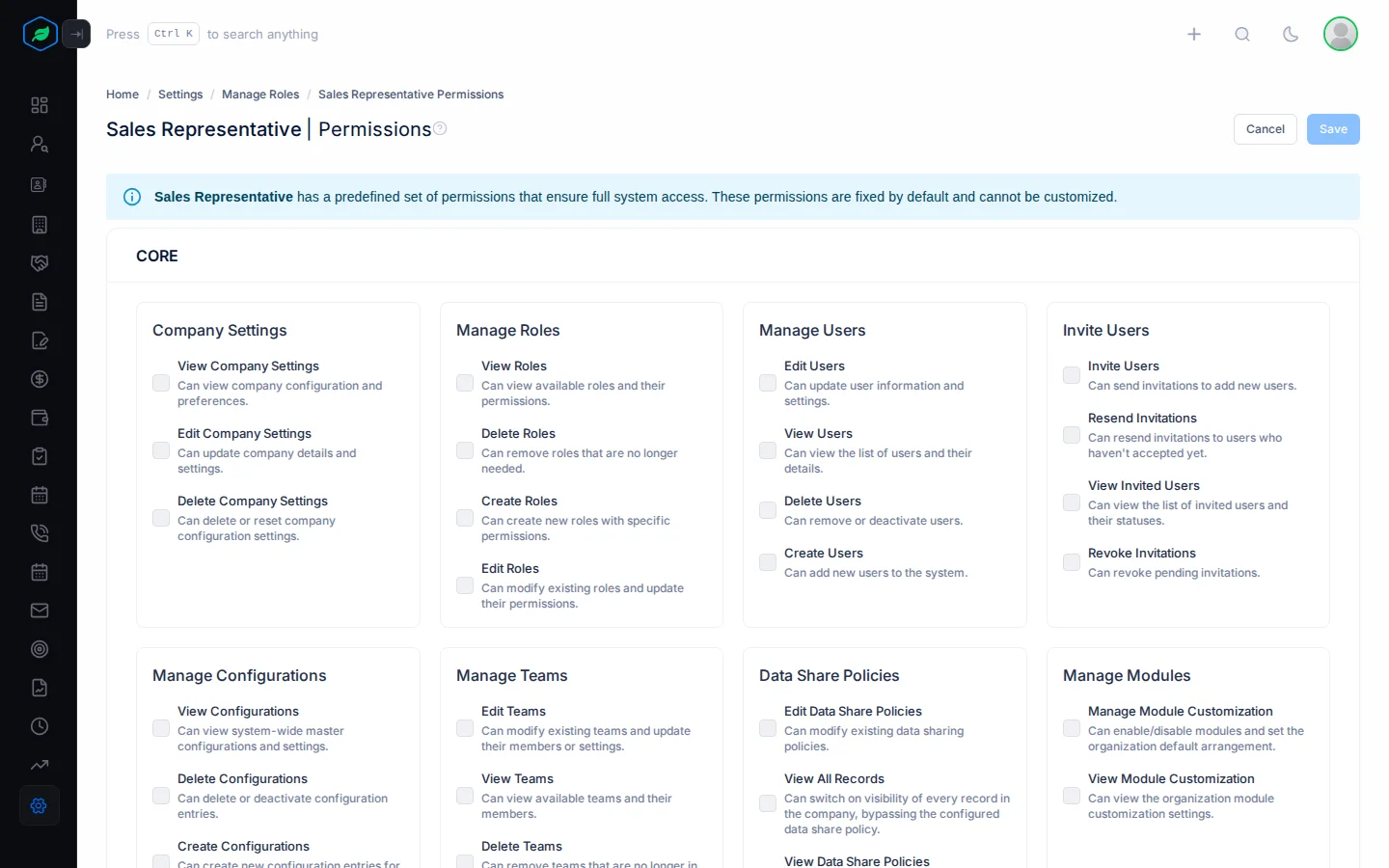Go to Settings breadcrumb
The image size is (1389, 868).
click(x=180, y=95)
